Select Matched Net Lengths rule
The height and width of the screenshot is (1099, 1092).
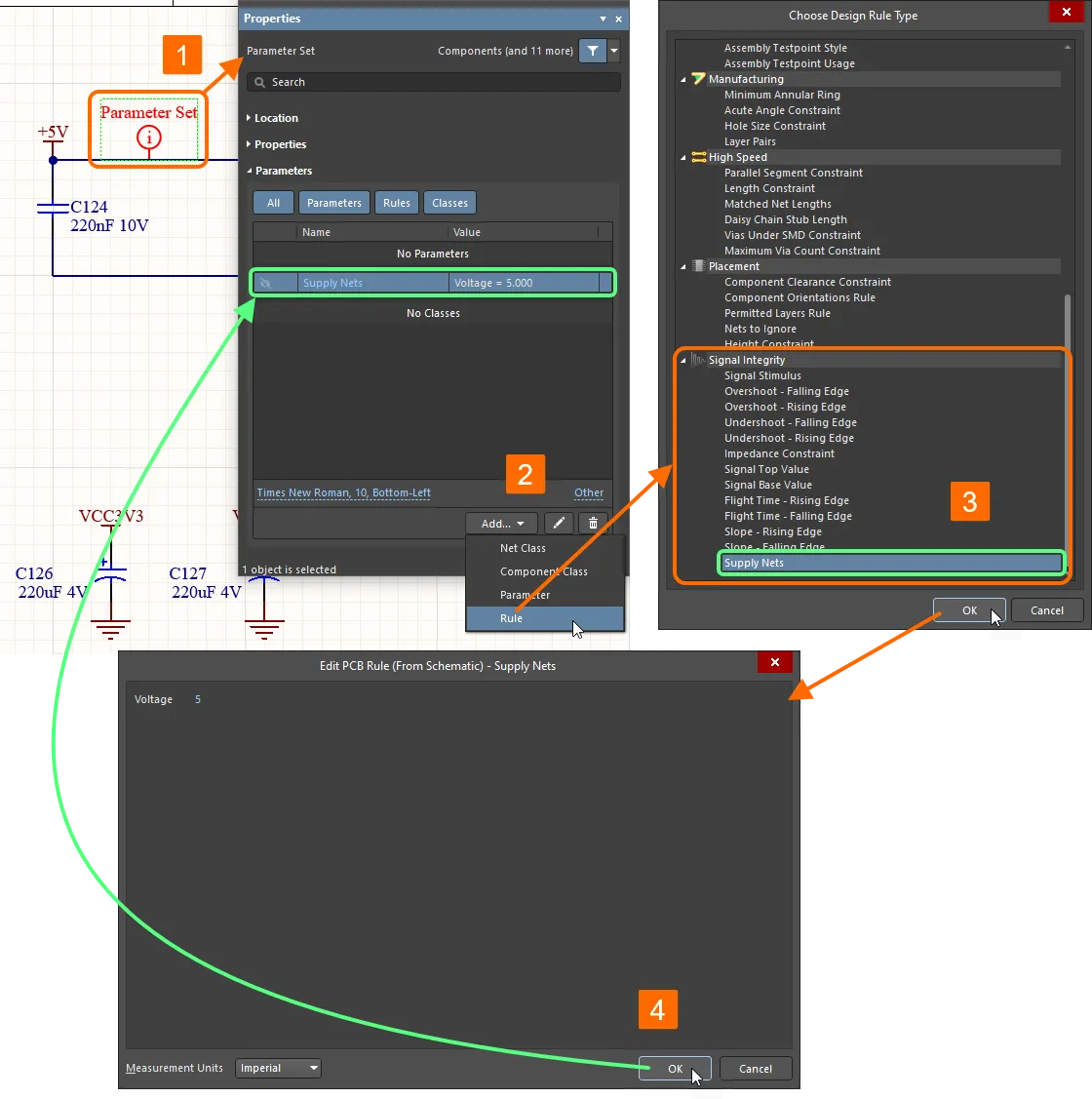click(777, 204)
